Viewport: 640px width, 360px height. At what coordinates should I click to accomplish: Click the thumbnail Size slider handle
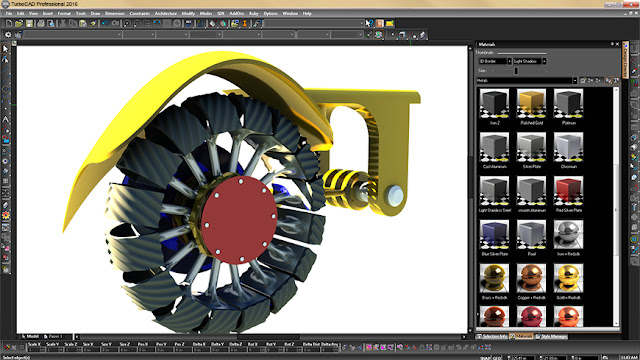(516, 71)
